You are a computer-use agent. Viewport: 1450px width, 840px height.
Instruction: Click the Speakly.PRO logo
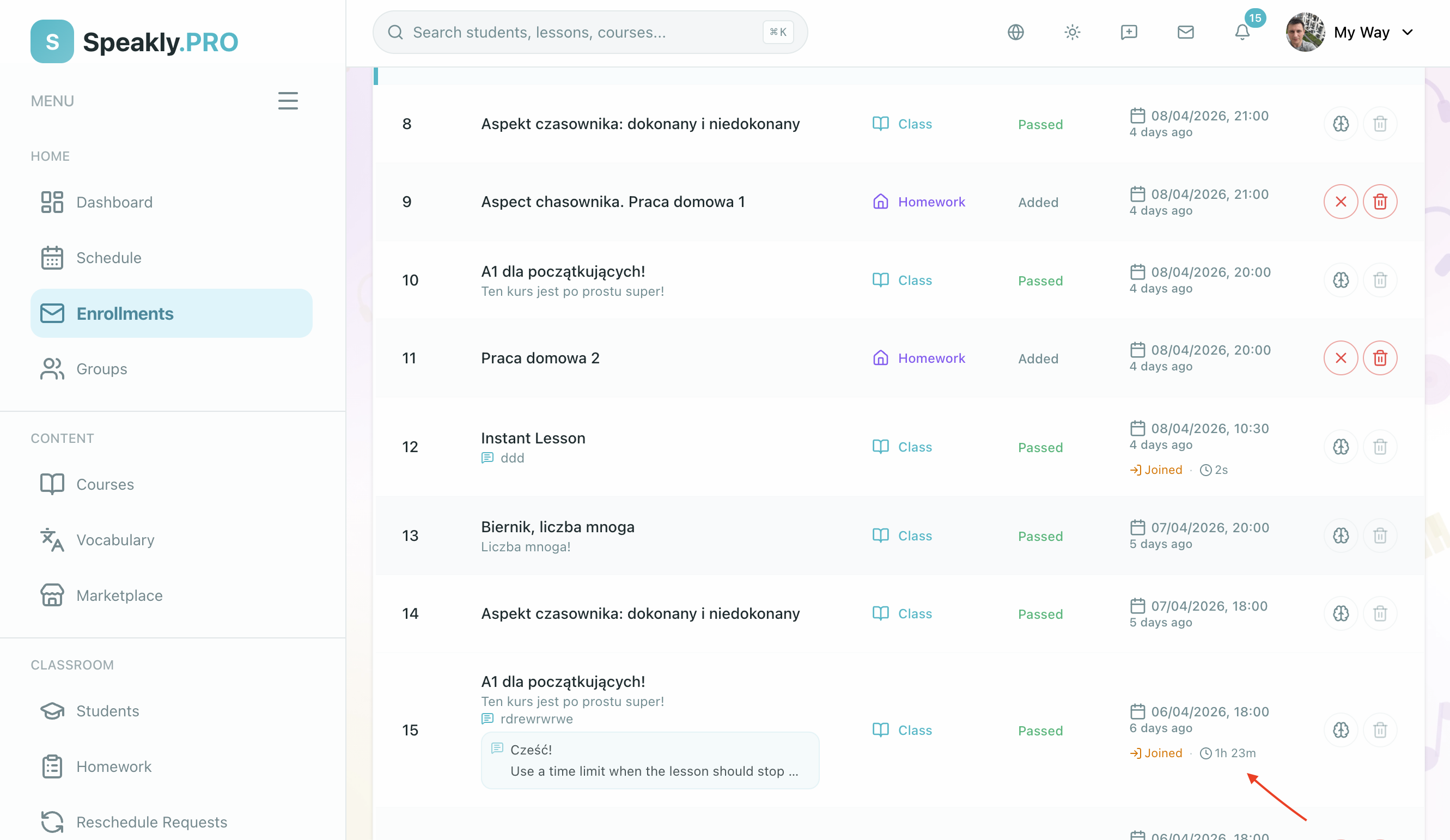point(134,41)
